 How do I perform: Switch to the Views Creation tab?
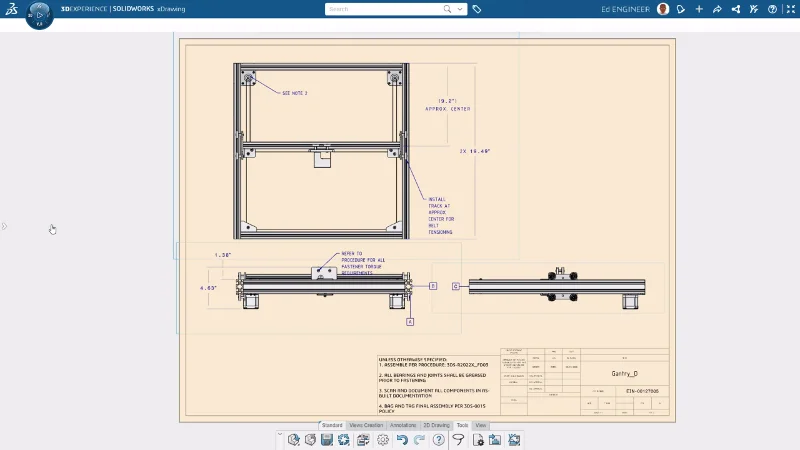pos(366,426)
